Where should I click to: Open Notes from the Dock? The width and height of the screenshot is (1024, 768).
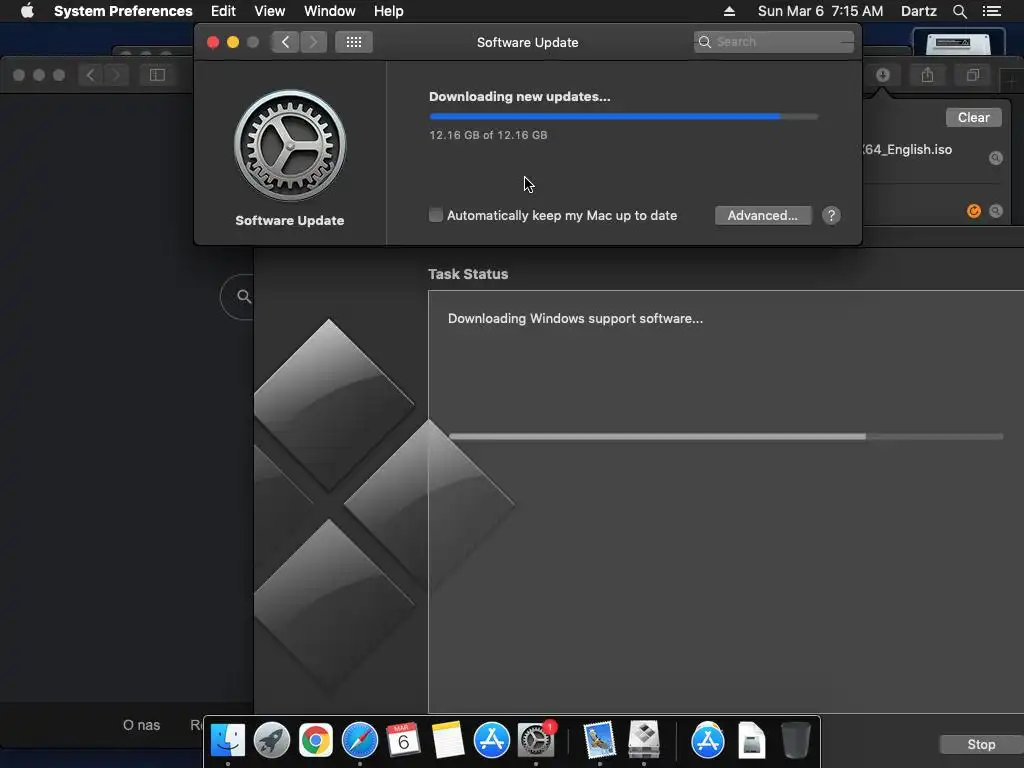[447, 741]
